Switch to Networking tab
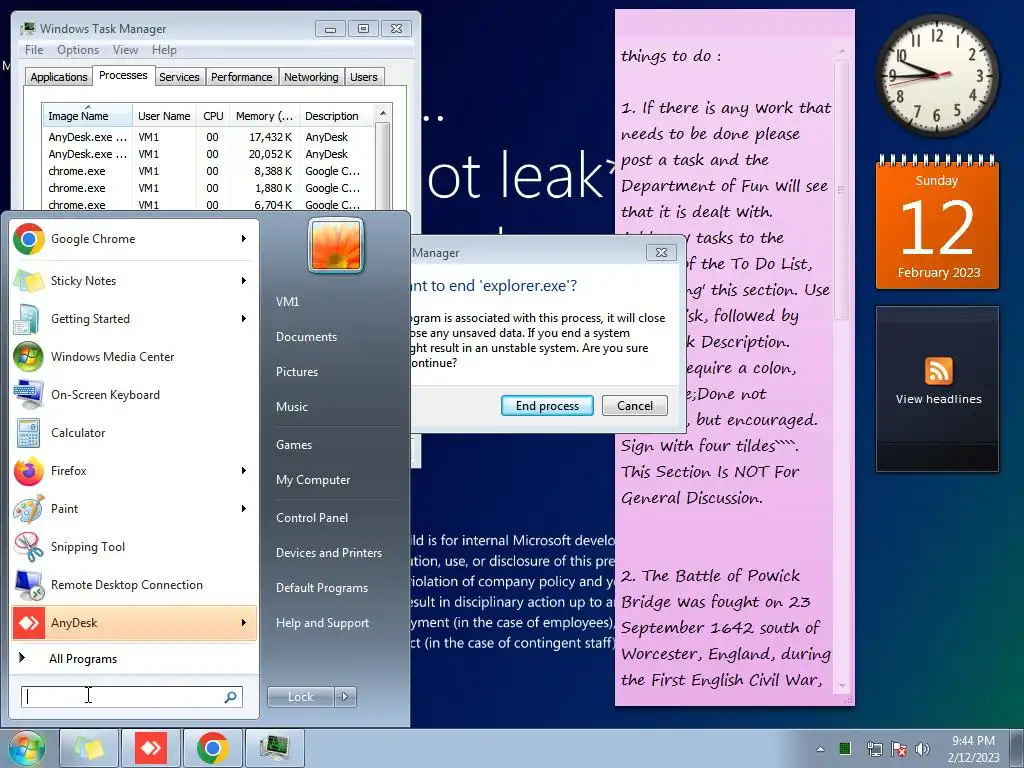 (x=312, y=77)
